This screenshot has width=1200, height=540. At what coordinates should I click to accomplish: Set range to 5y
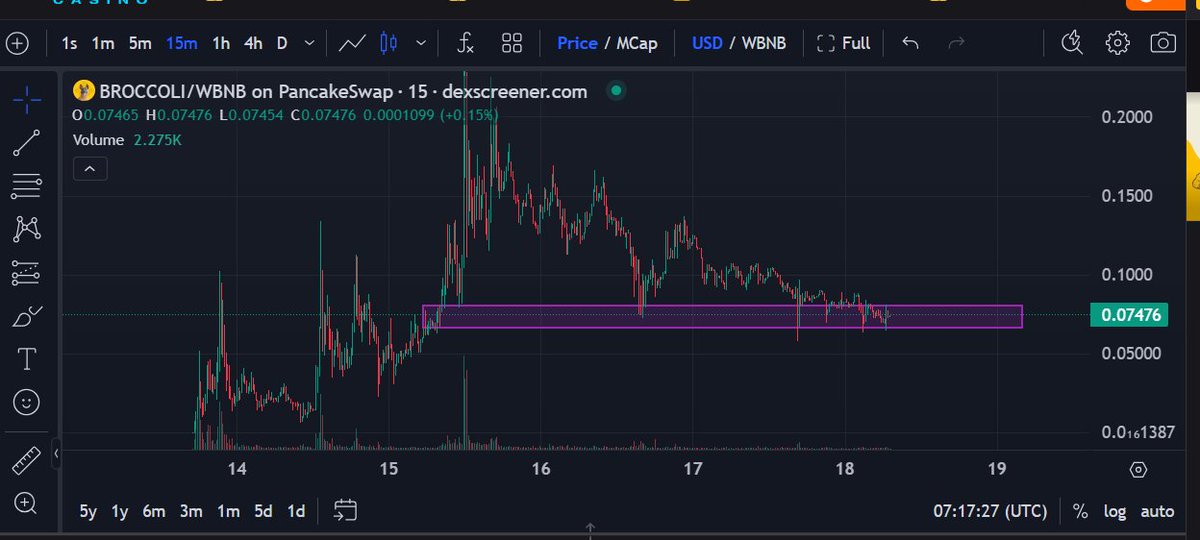[x=89, y=512]
